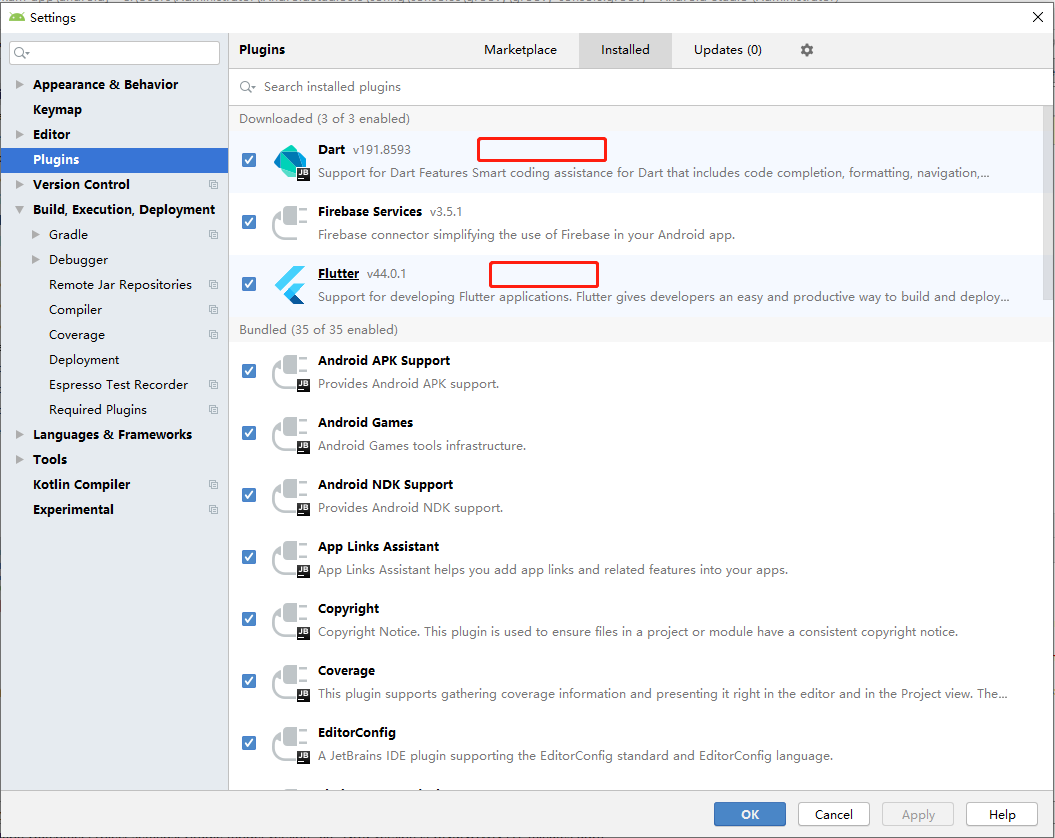
Task: Click the magnifier icon in settings search box
Action: pos(22,53)
